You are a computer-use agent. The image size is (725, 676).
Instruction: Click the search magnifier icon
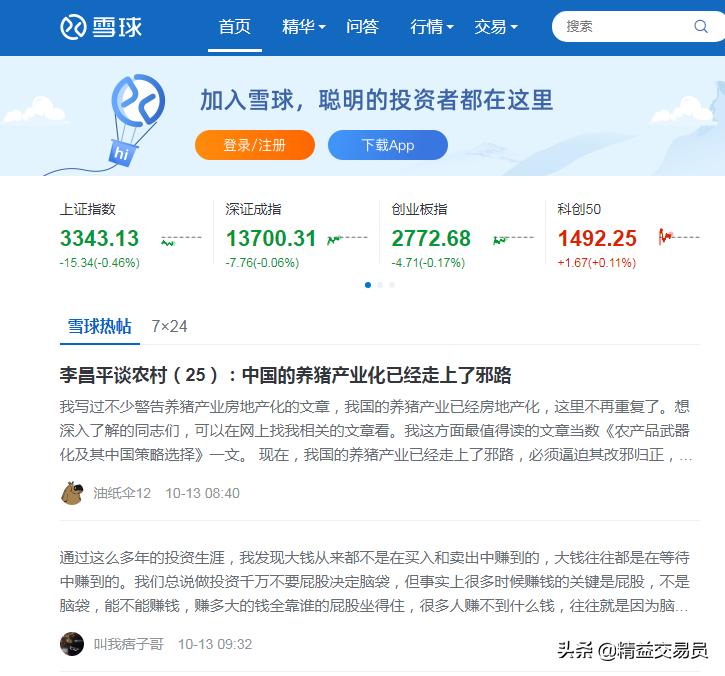[x=701, y=26]
